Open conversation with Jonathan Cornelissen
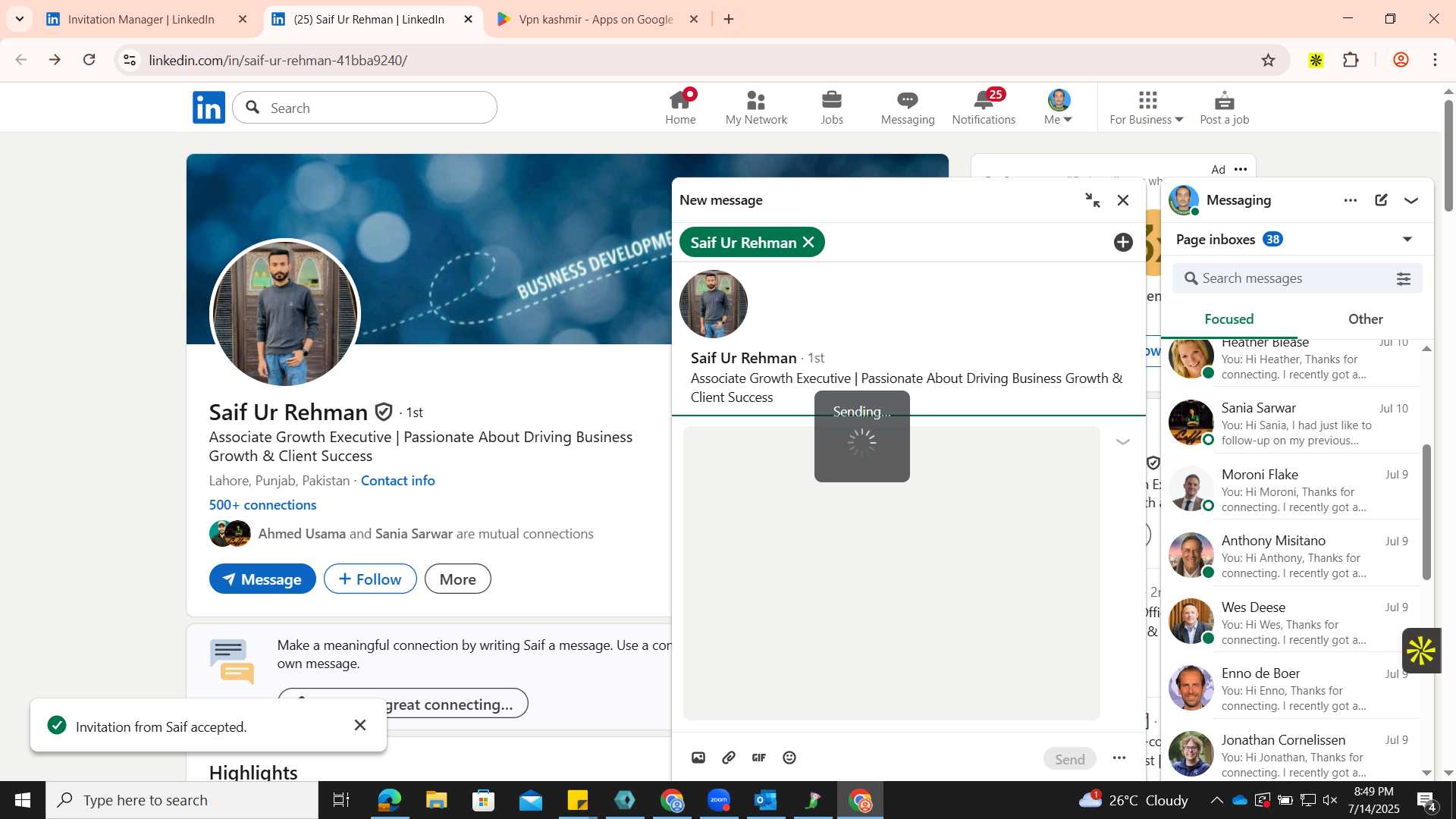This screenshot has height=819, width=1456. (x=1290, y=755)
